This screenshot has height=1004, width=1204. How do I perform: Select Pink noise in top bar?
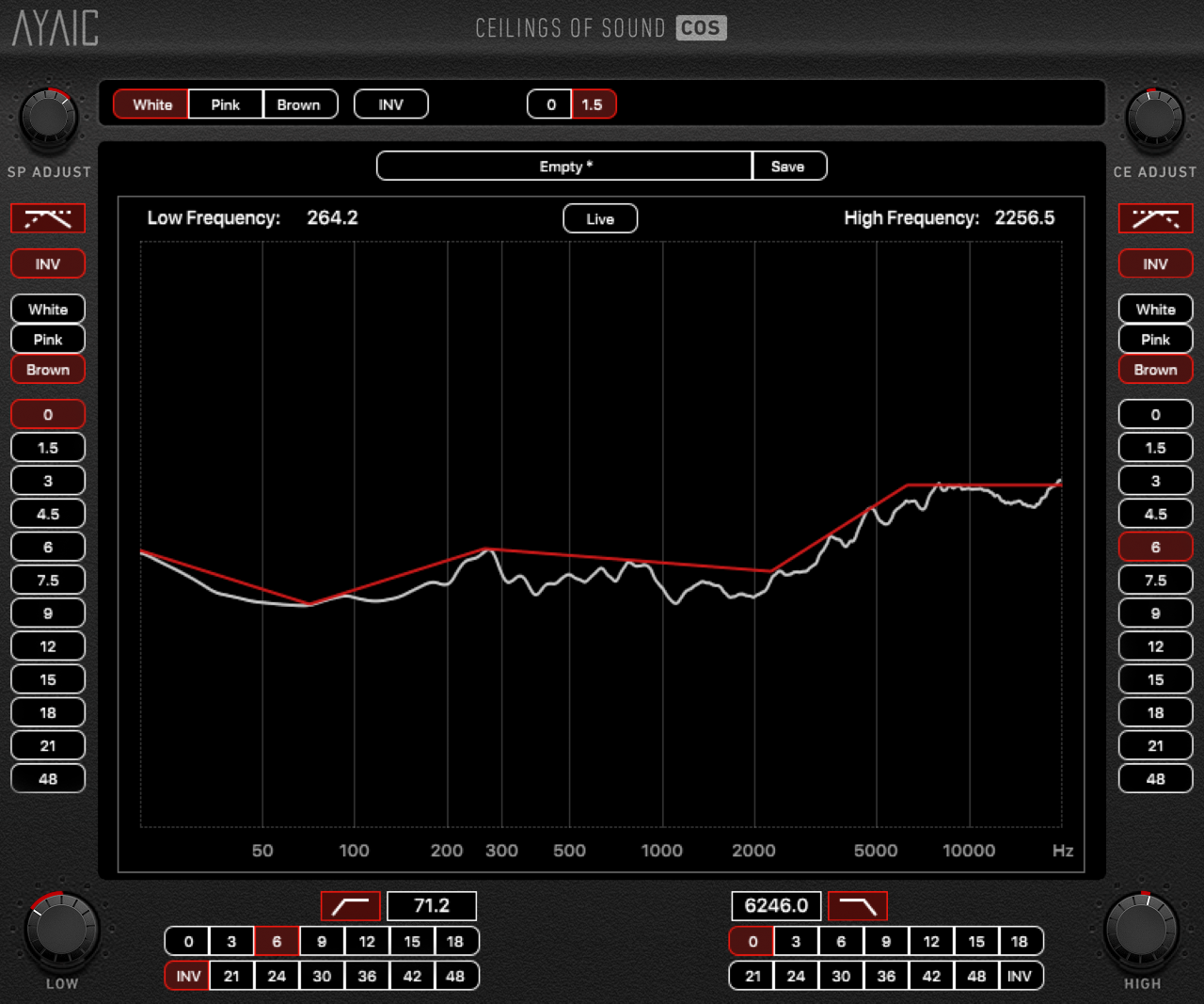[226, 104]
